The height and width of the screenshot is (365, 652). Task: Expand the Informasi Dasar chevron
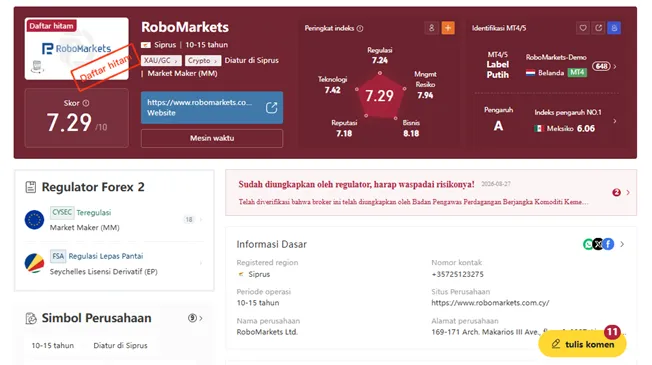pos(622,244)
